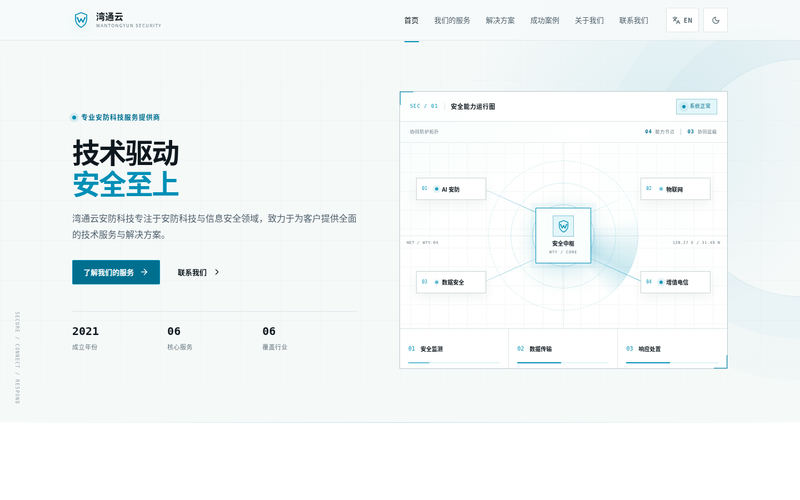Click the 2021 成立年份 statistic

(86, 338)
